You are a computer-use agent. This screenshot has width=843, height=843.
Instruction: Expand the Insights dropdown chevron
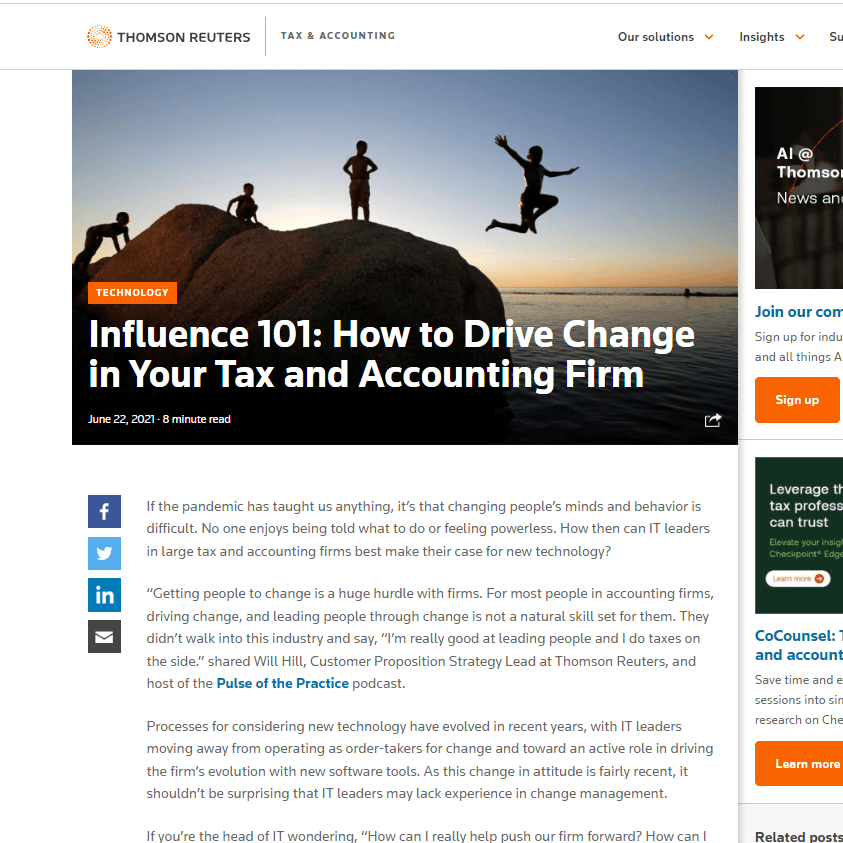(x=800, y=37)
